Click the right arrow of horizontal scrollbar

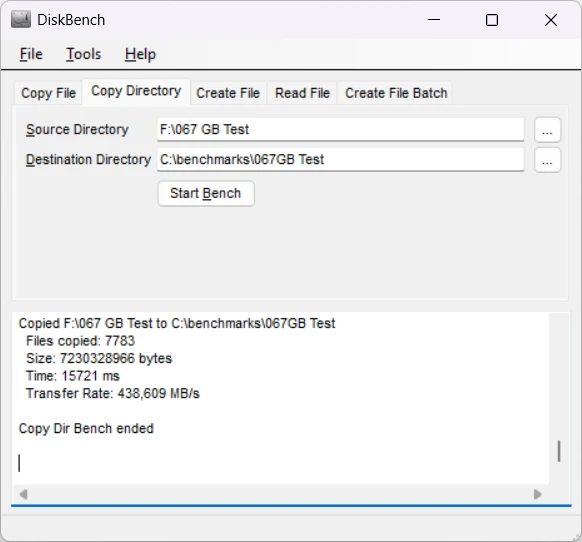click(537, 494)
